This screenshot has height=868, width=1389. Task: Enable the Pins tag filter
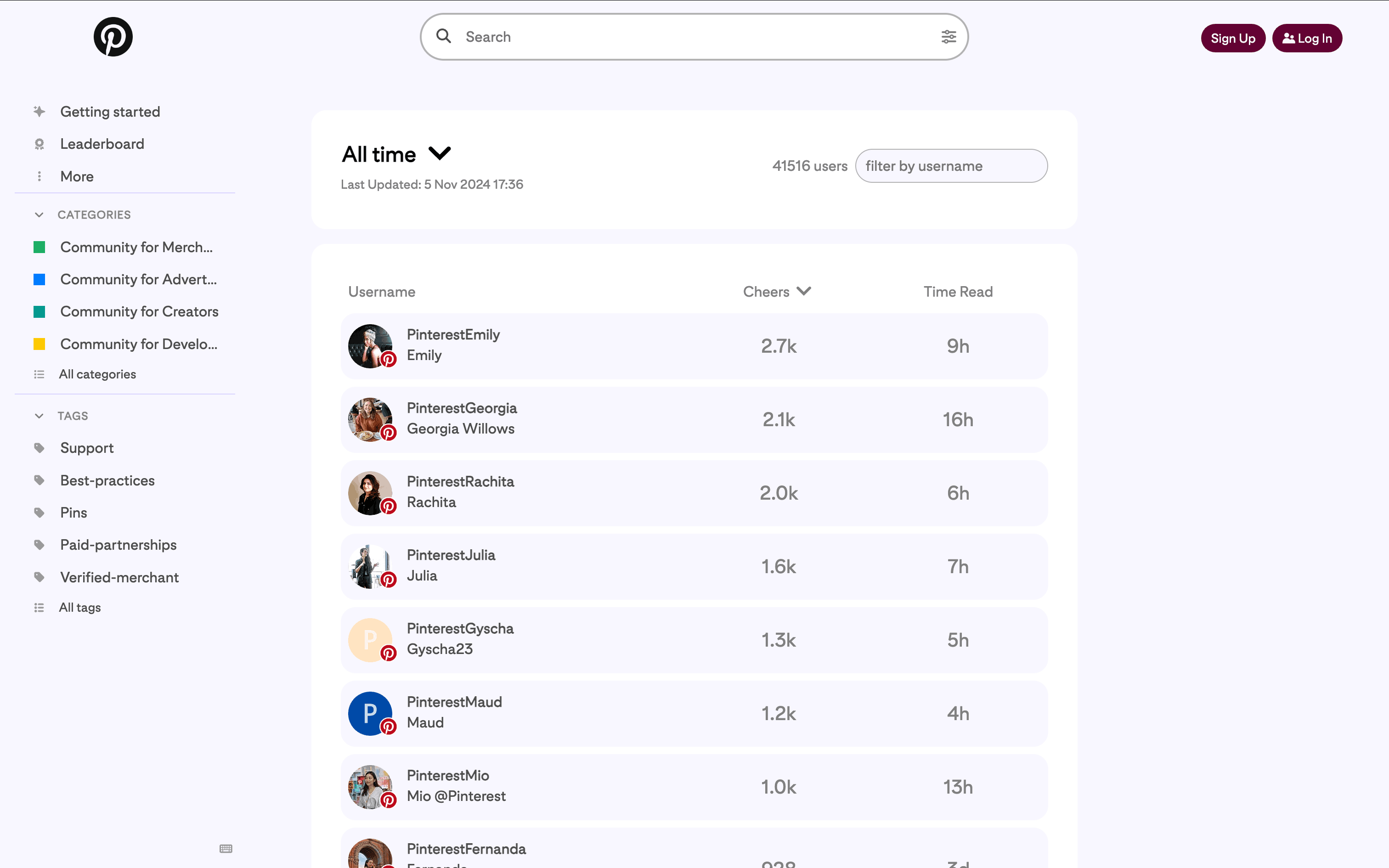pyautogui.click(x=73, y=512)
